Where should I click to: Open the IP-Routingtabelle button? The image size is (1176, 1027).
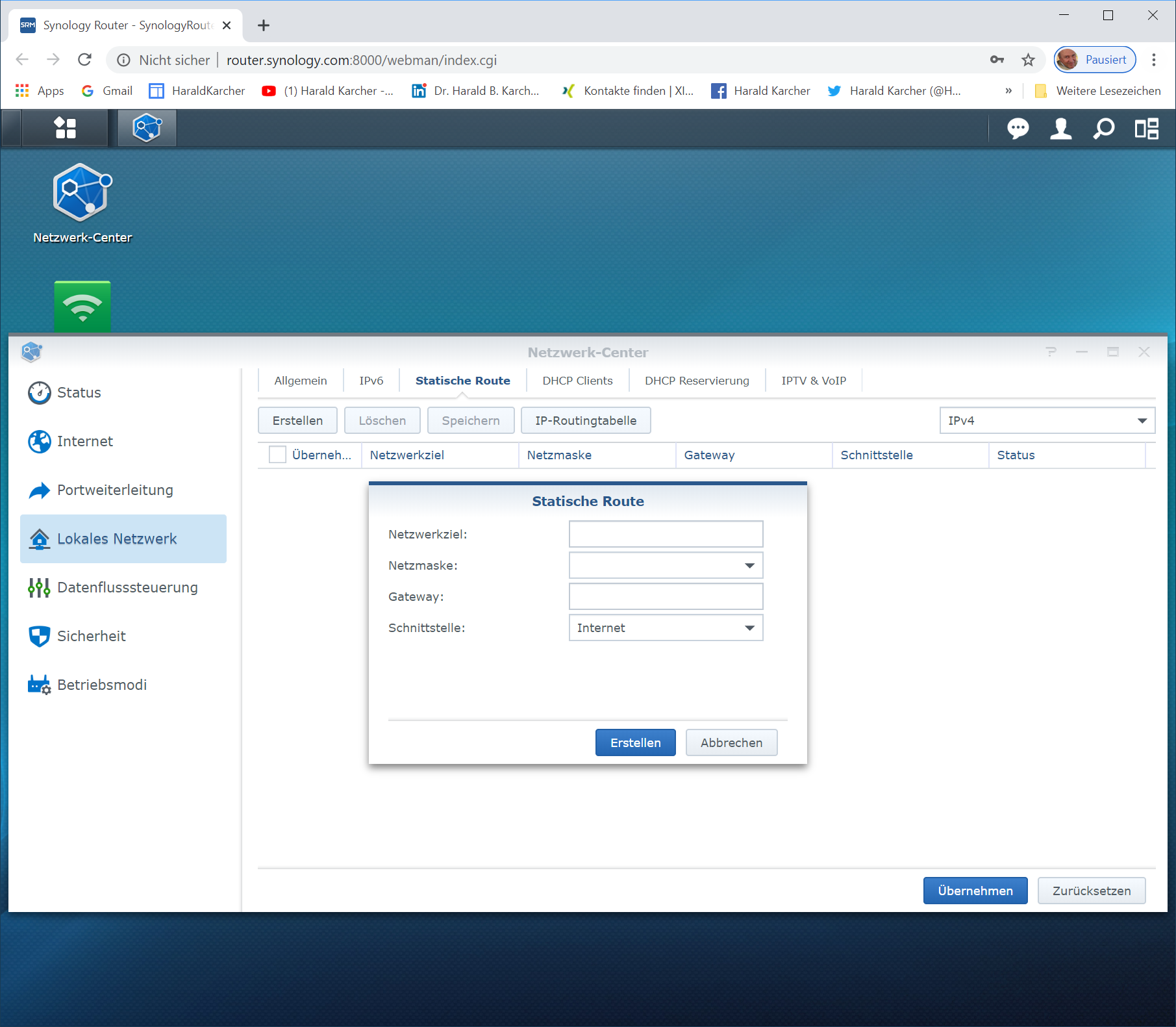585,421
